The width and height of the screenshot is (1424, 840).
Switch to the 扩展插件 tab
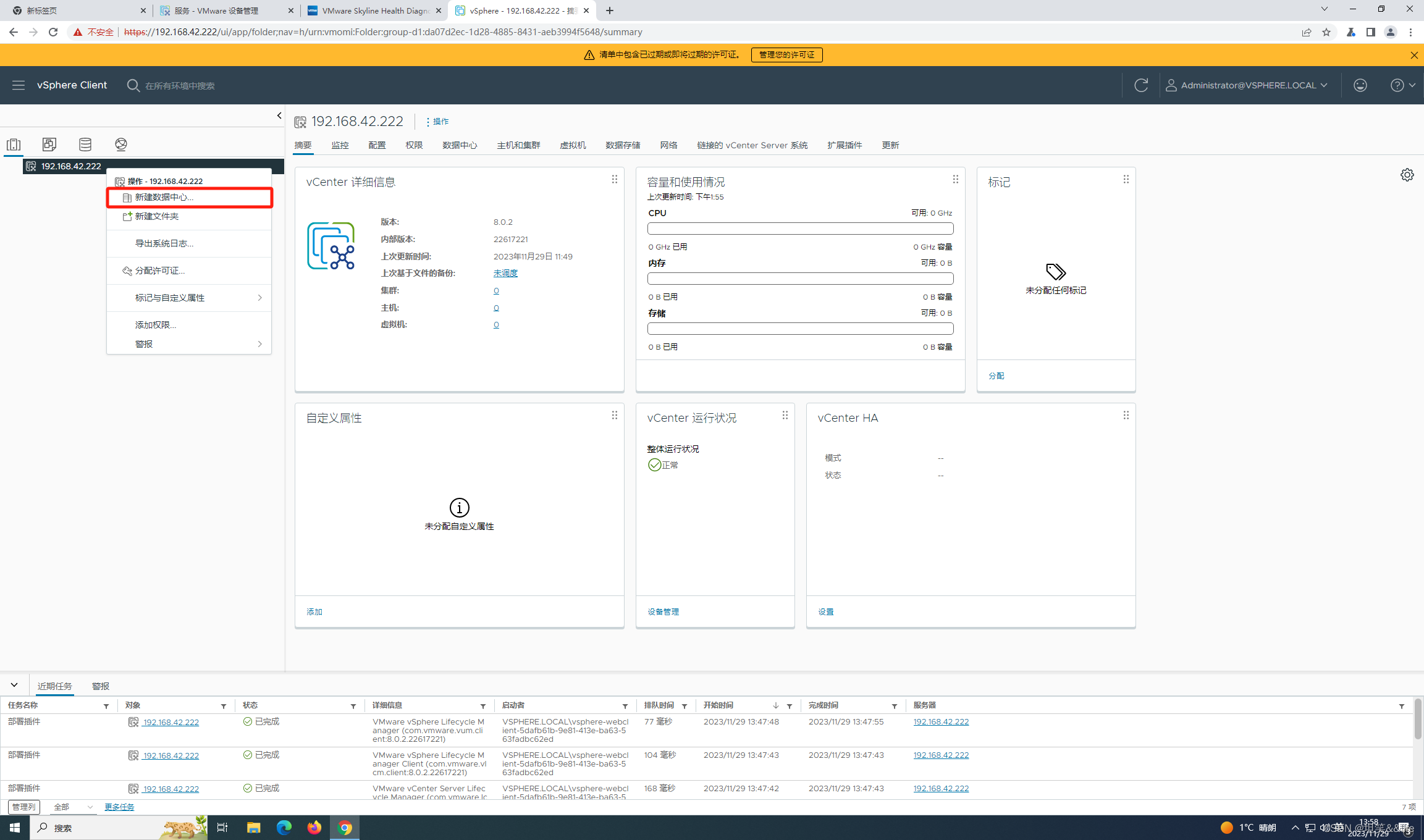tap(845, 145)
